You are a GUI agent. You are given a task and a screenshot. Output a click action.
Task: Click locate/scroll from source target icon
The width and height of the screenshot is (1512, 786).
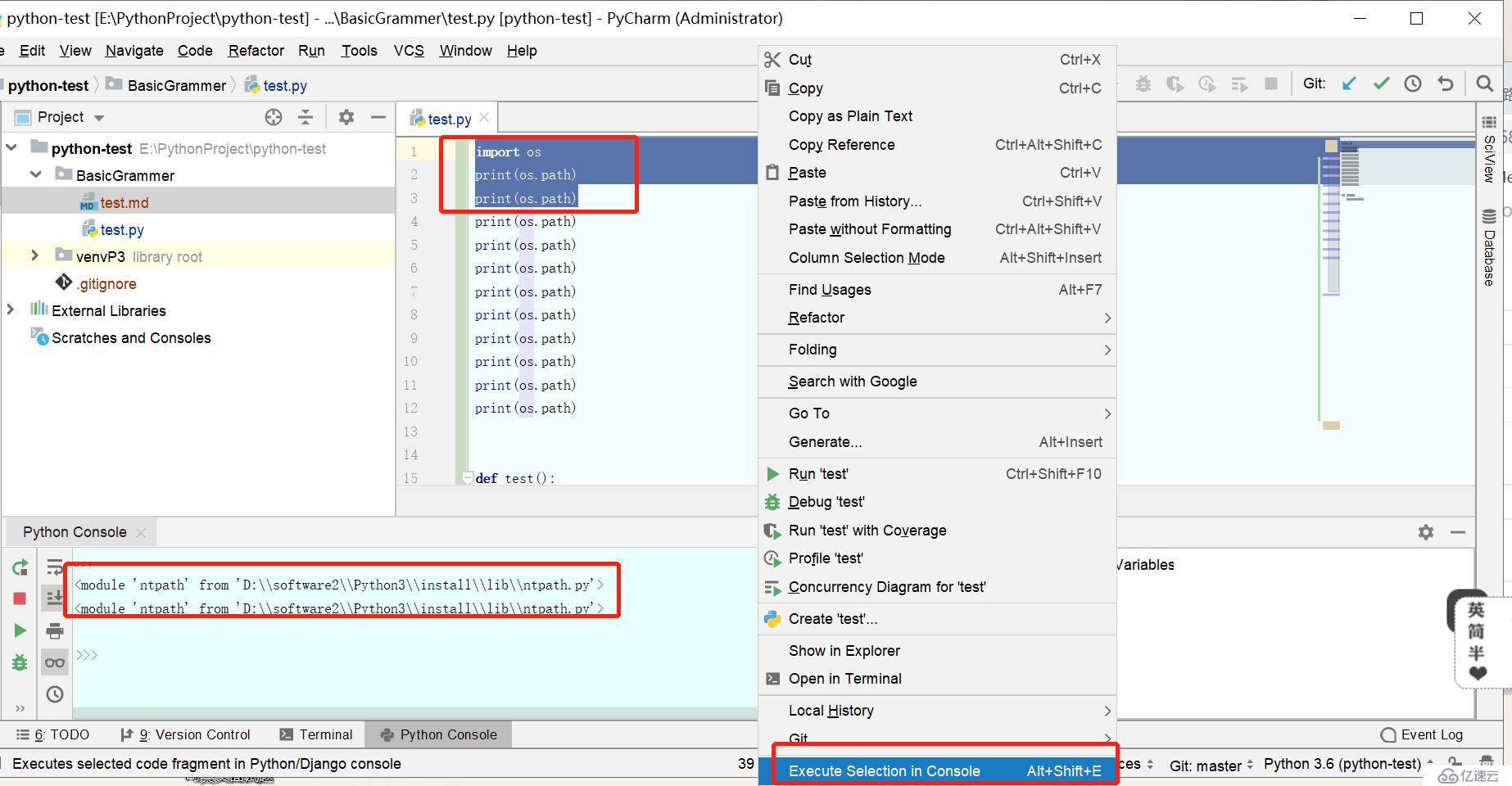[274, 117]
